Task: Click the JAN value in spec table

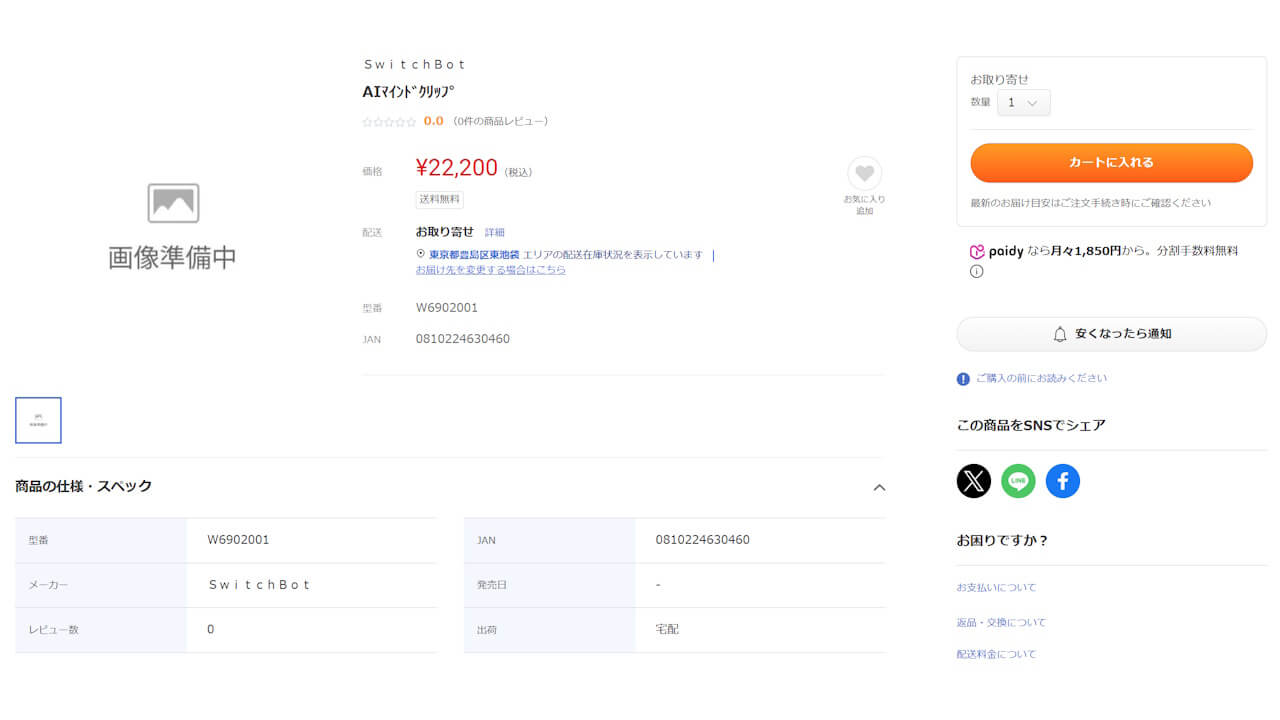Action: (702, 540)
